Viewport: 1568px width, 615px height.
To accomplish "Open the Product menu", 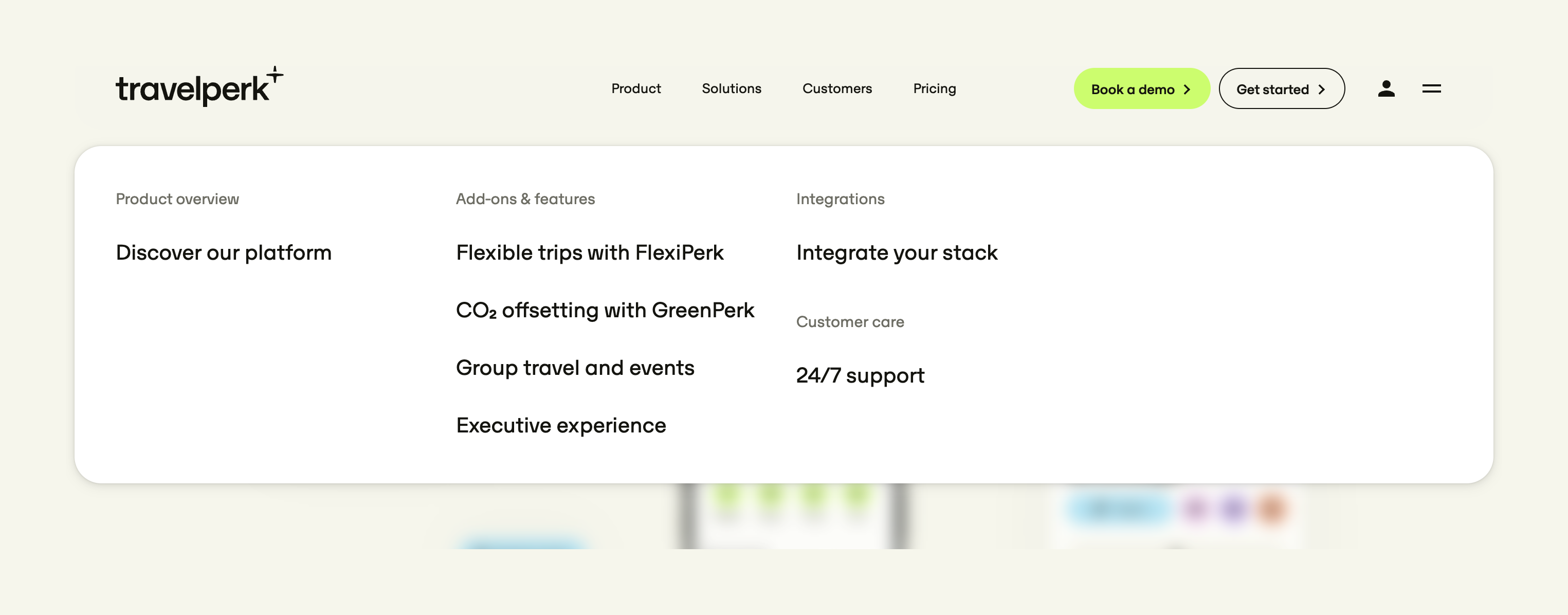I will click(x=635, y=89).
